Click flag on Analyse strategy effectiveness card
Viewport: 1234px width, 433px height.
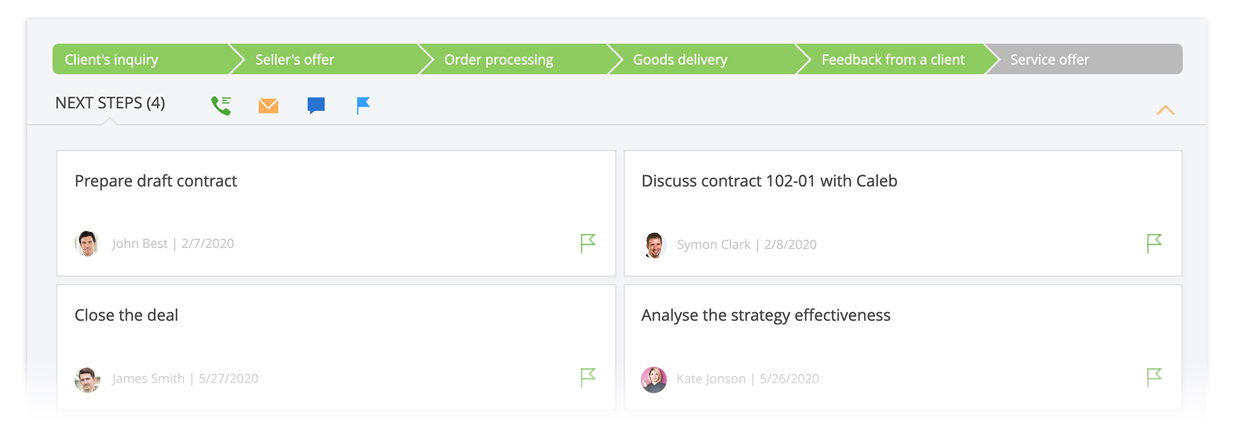click(x=1154, y=377)
